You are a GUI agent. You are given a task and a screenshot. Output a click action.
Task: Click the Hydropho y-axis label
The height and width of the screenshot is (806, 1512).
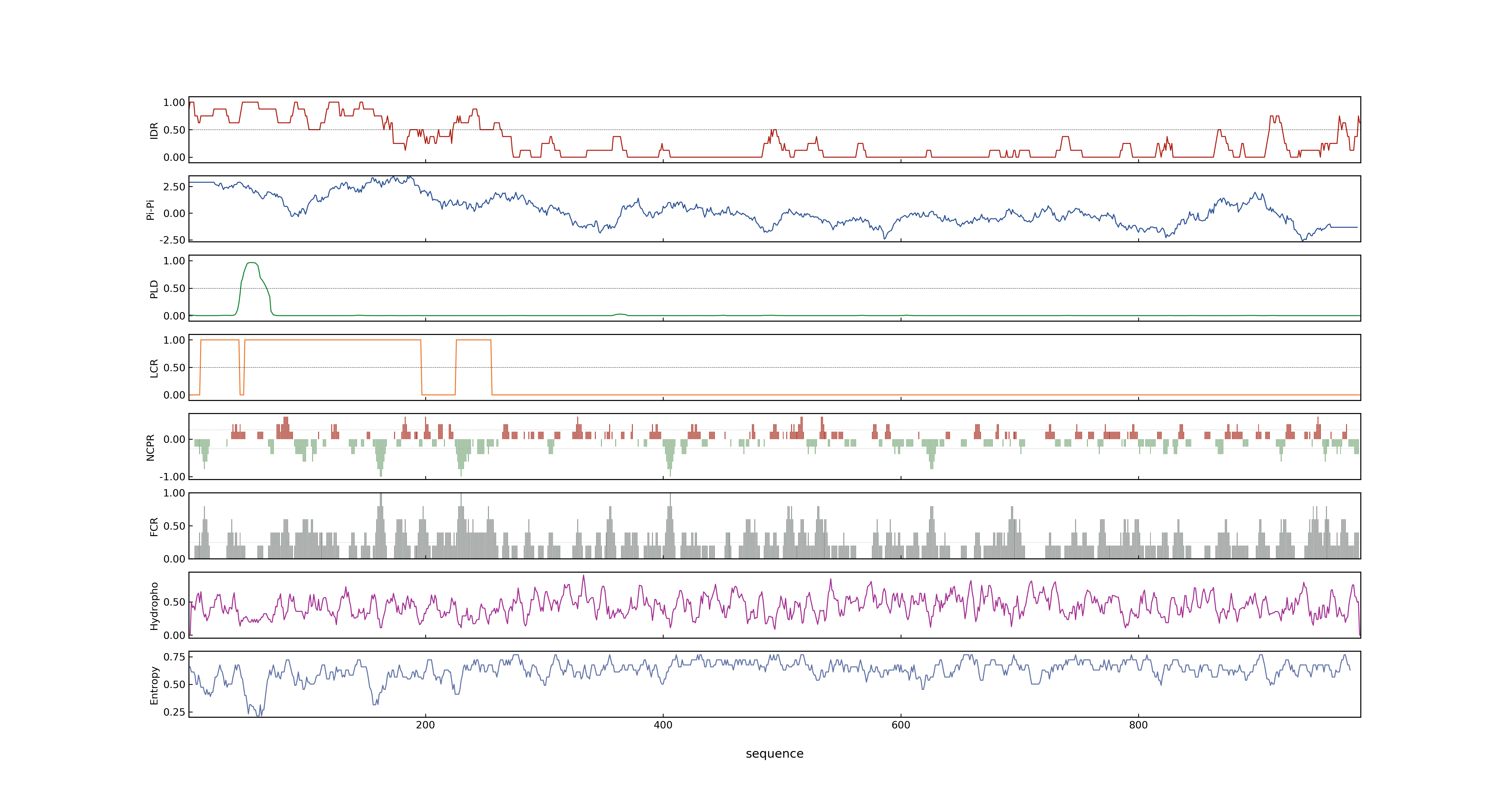154,606
